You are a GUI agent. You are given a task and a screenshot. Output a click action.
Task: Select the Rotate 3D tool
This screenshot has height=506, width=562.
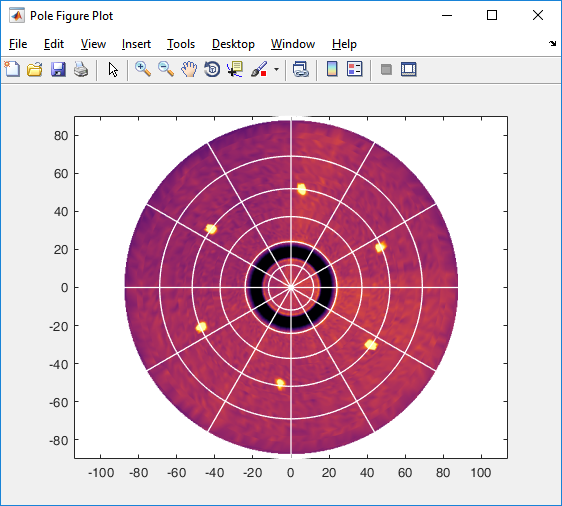point(212,69)
